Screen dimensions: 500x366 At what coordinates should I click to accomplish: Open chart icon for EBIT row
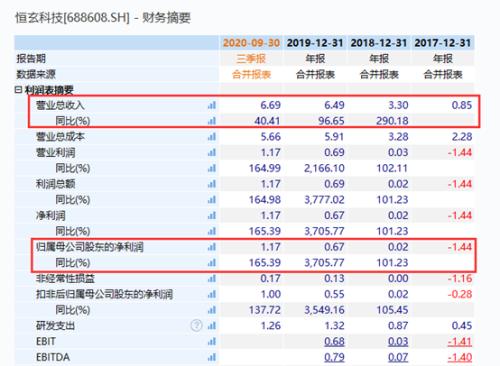pyautogui.click(x=212, y=342)
